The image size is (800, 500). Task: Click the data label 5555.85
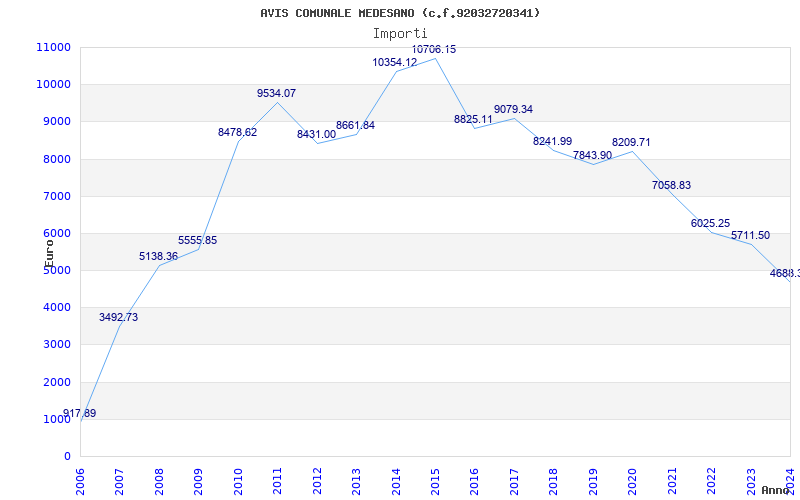point(197,240)
